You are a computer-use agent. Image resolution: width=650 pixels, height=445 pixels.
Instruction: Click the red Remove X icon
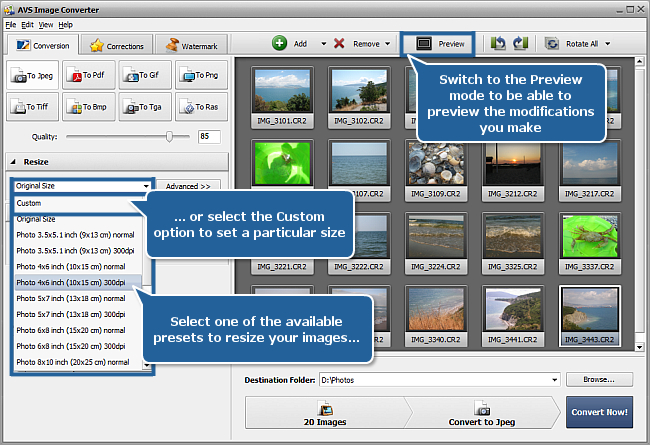tap(339, 43)
